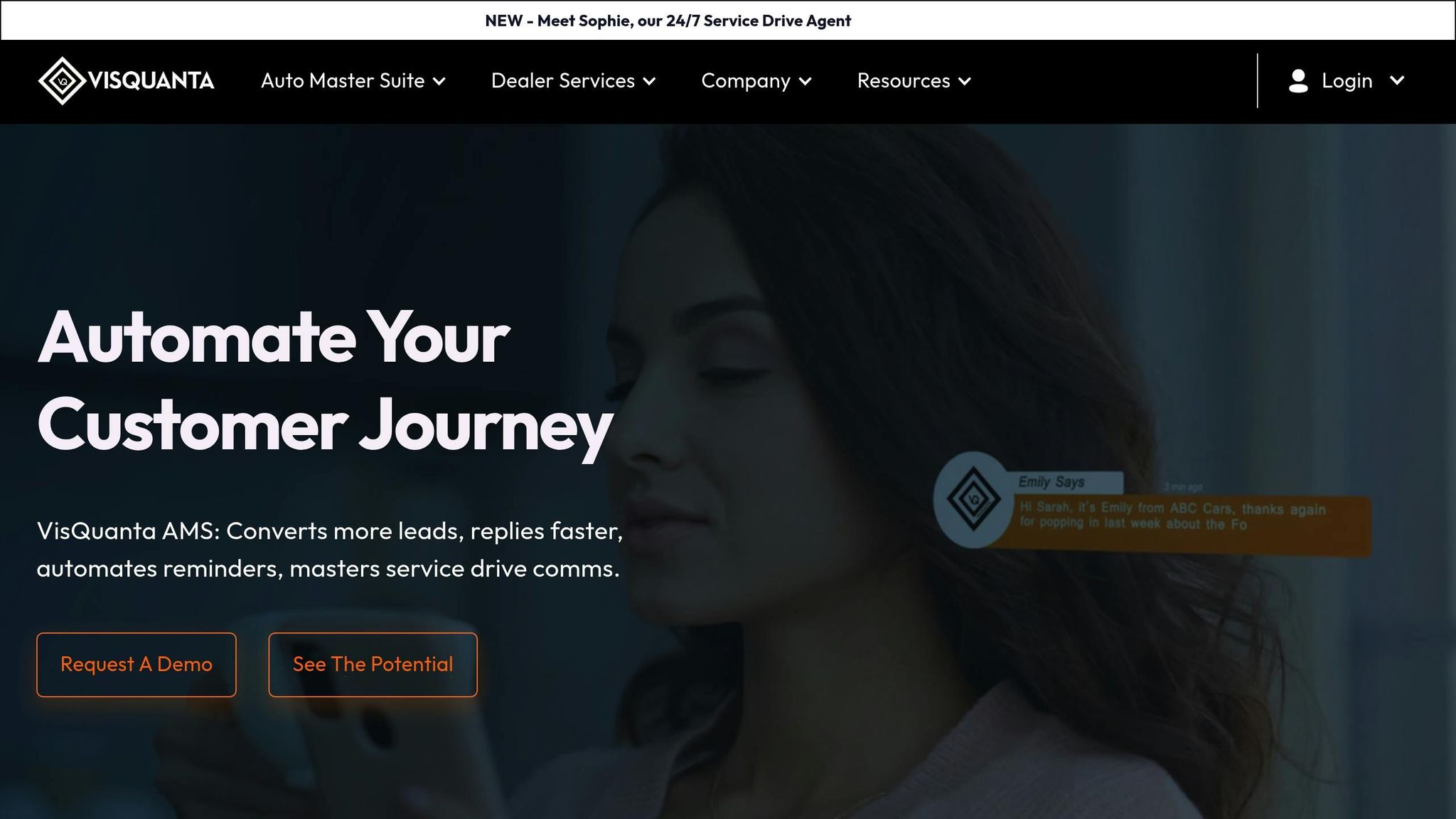
Task: Click the VISQUANTA wordmark in header
Action: (151, 80)
